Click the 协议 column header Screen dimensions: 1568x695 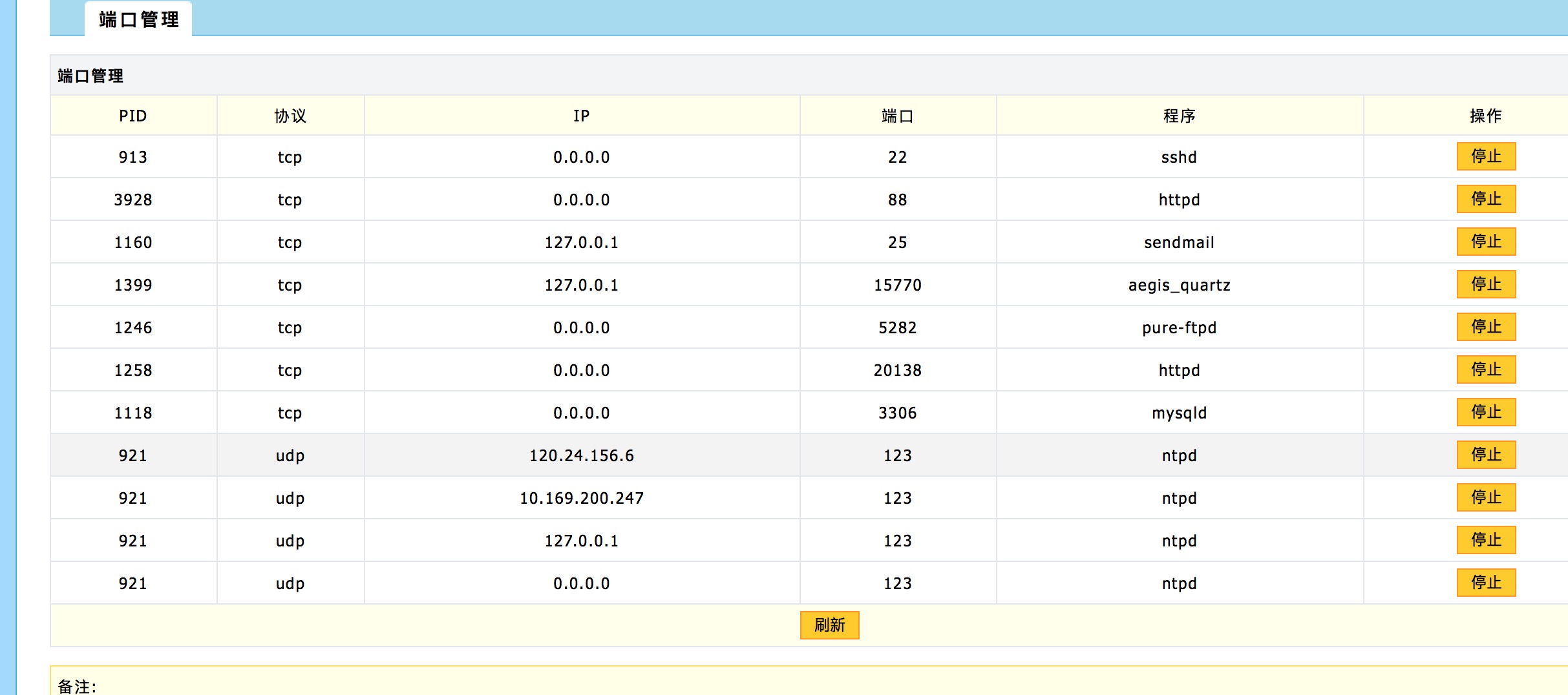290,116
